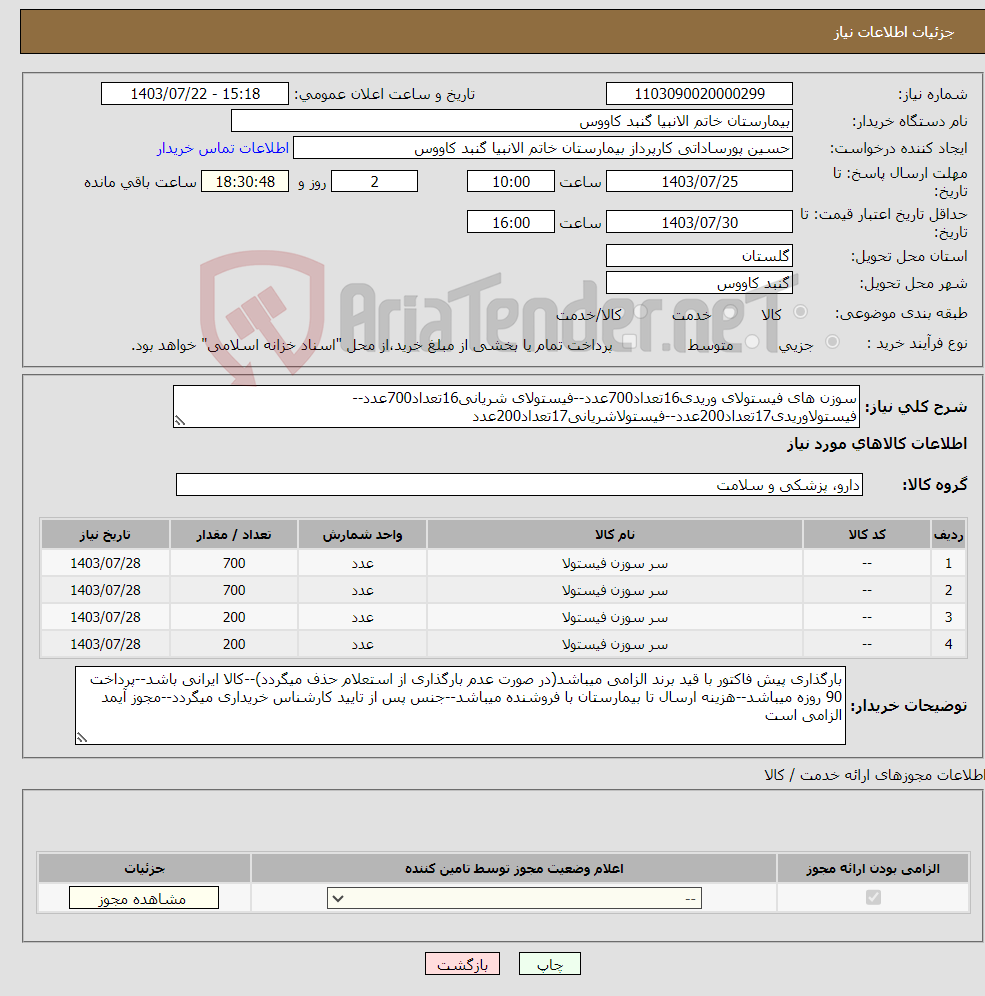
Task: Click the general need description textarea
Action: (x=516, y=407)
